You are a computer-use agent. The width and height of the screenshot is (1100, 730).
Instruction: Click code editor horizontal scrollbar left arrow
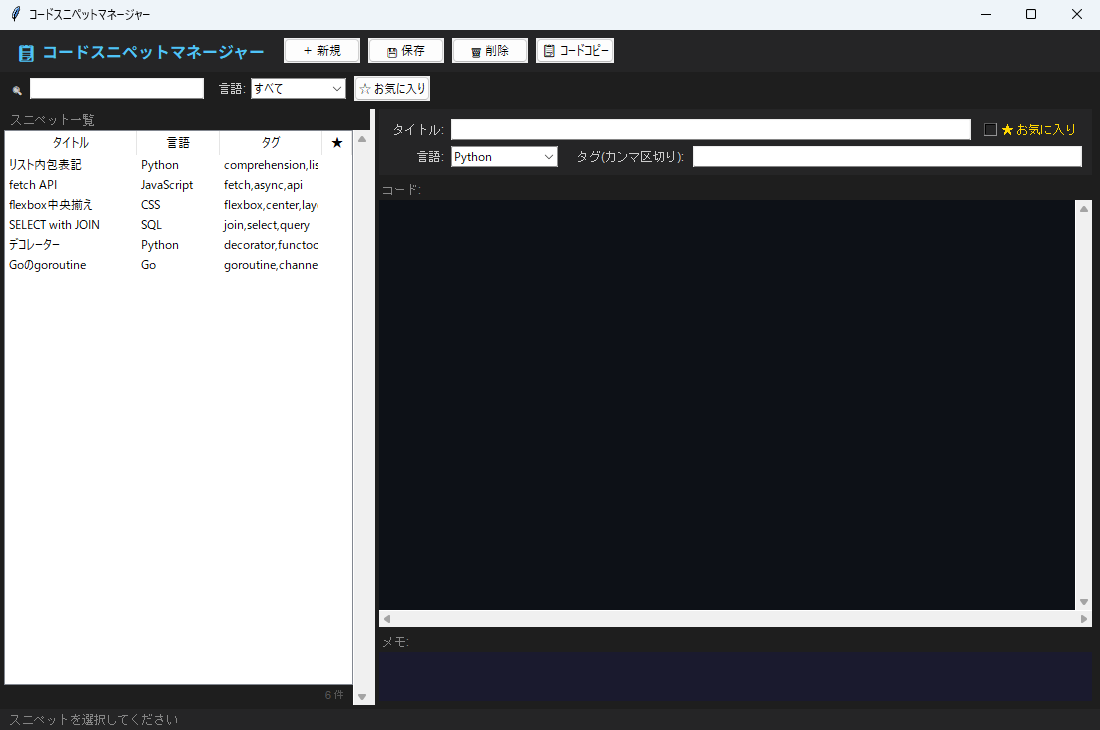point(387,619)
